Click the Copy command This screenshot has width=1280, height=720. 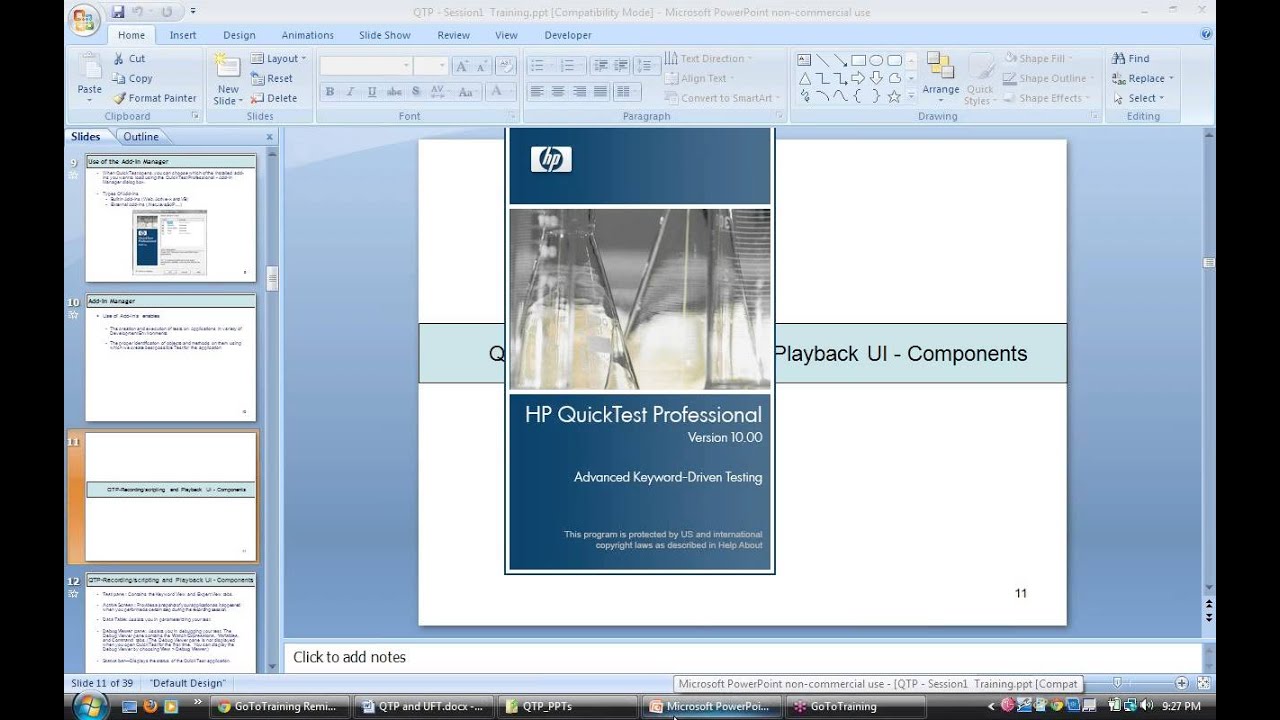tap(133, 78)
